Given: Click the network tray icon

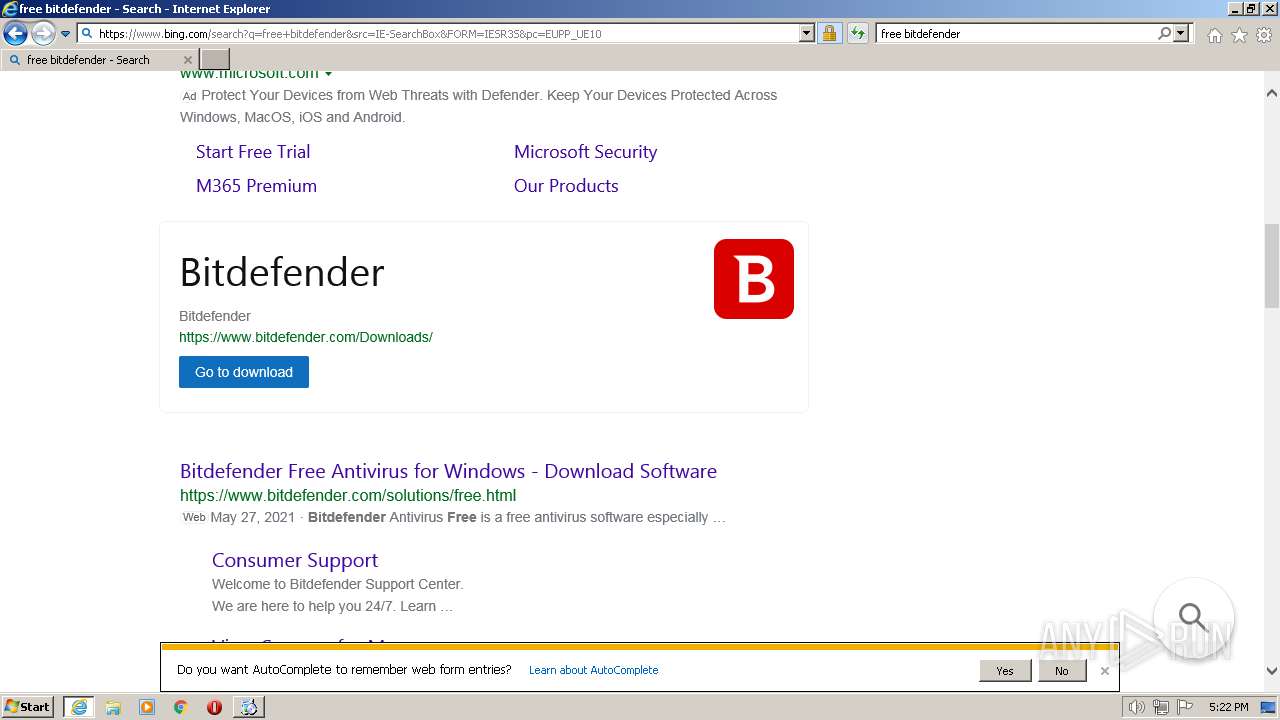Looking at the screenshot, I should point(1161,707).
